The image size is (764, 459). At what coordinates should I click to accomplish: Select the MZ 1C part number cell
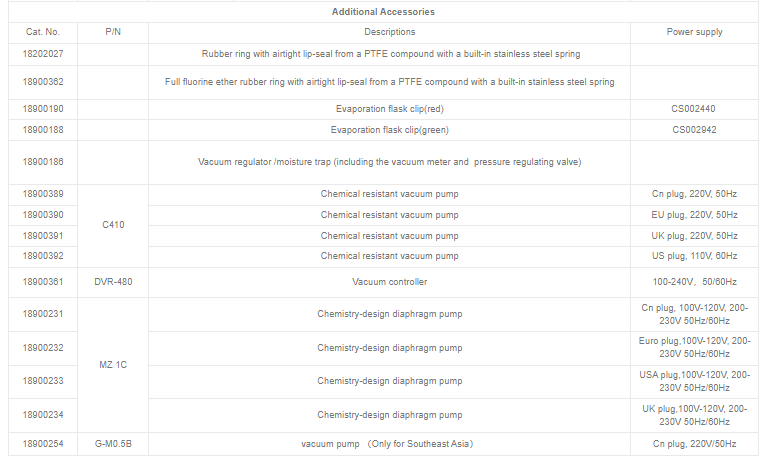113,364
